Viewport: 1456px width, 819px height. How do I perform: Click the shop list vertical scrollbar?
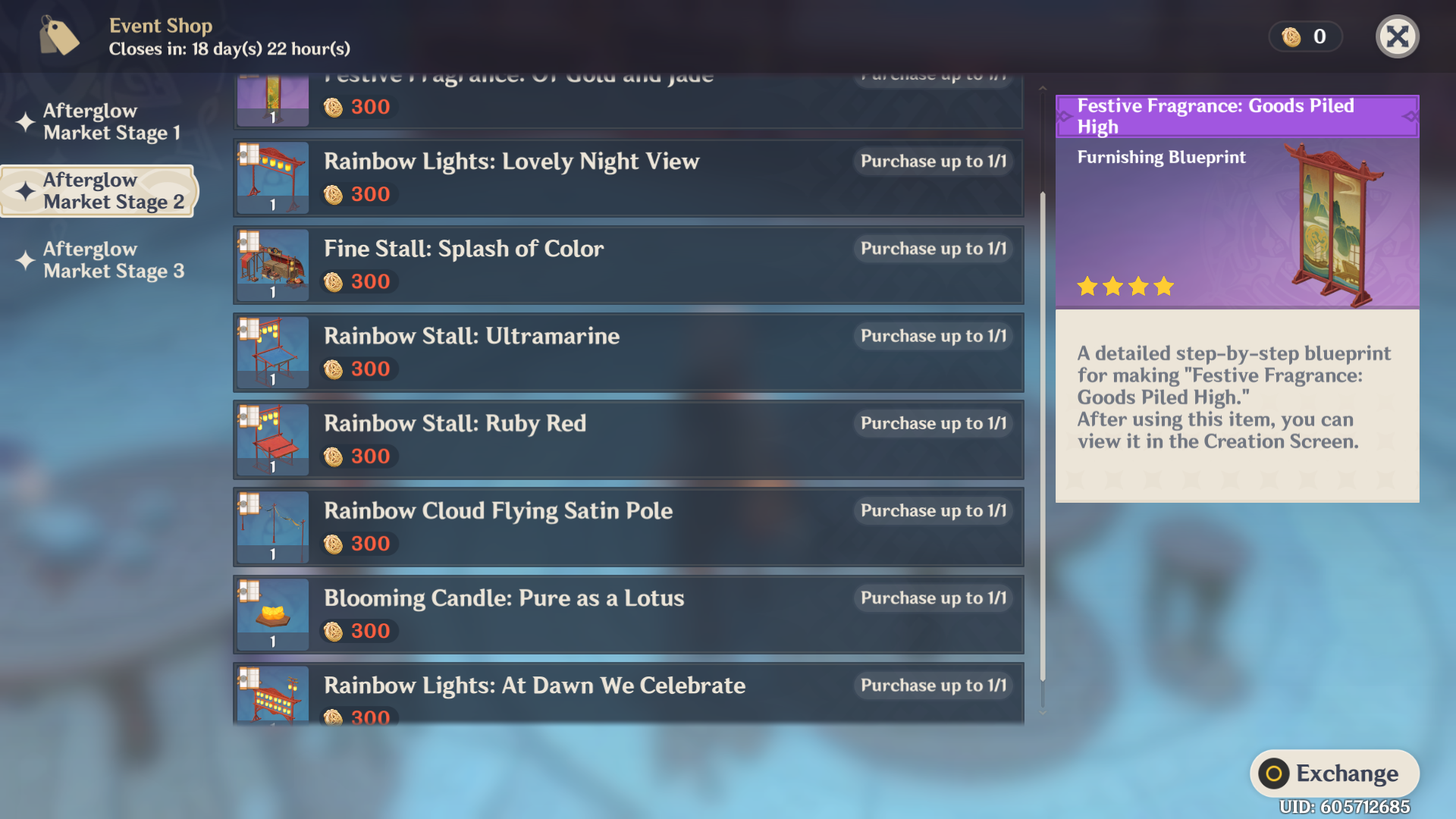point(1043,436)
